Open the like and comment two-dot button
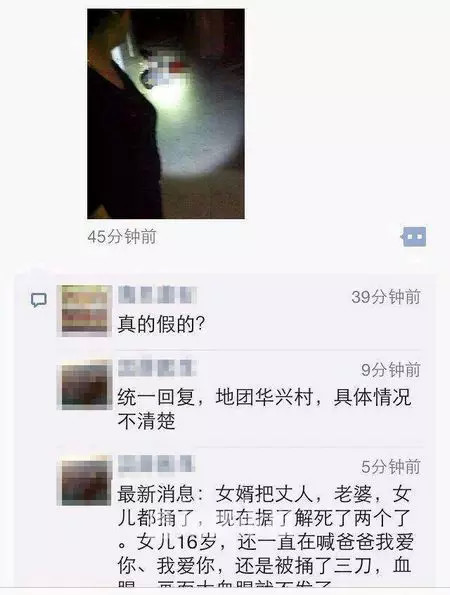Viewport: 450px width, 595px height. pyautogui.click(x=414, y=237)
